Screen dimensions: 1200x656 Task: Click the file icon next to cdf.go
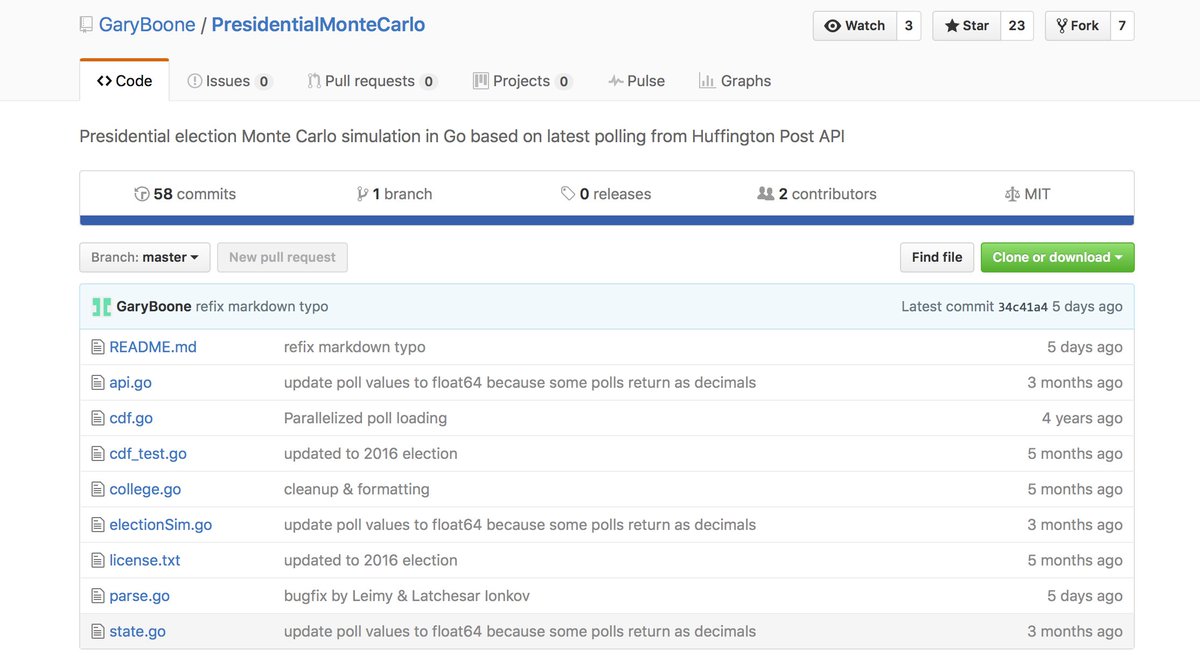[x=98, y=418]
